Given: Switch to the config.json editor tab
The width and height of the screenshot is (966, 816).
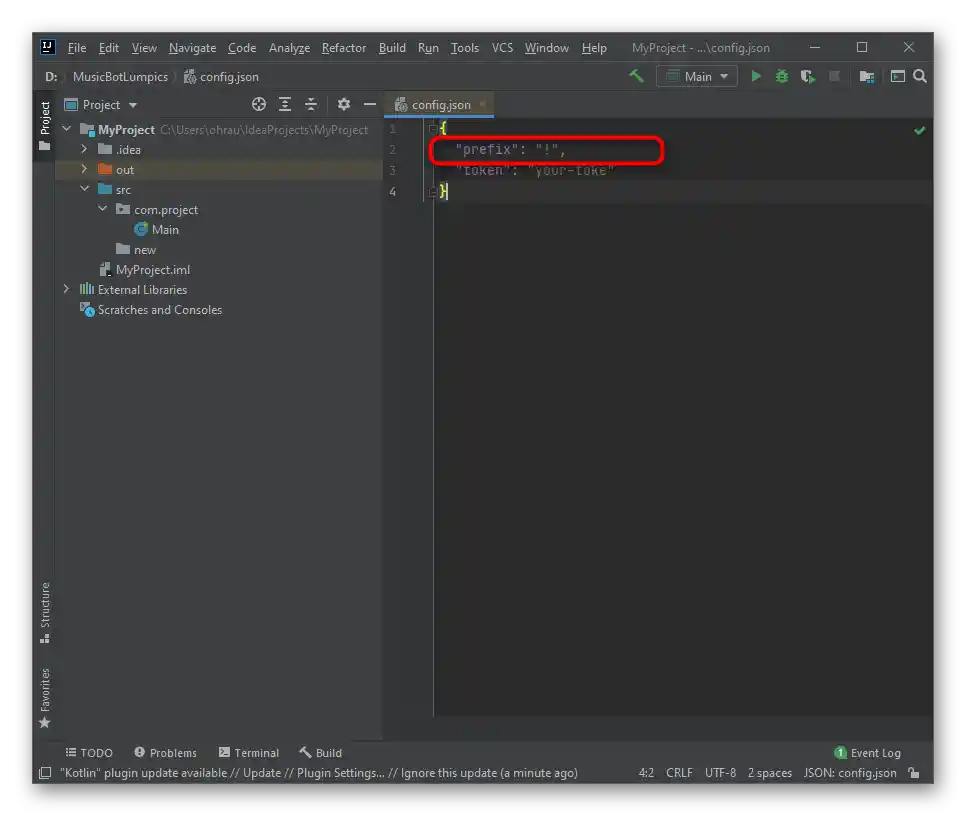Looking at the screenshot, I should 440,105.
